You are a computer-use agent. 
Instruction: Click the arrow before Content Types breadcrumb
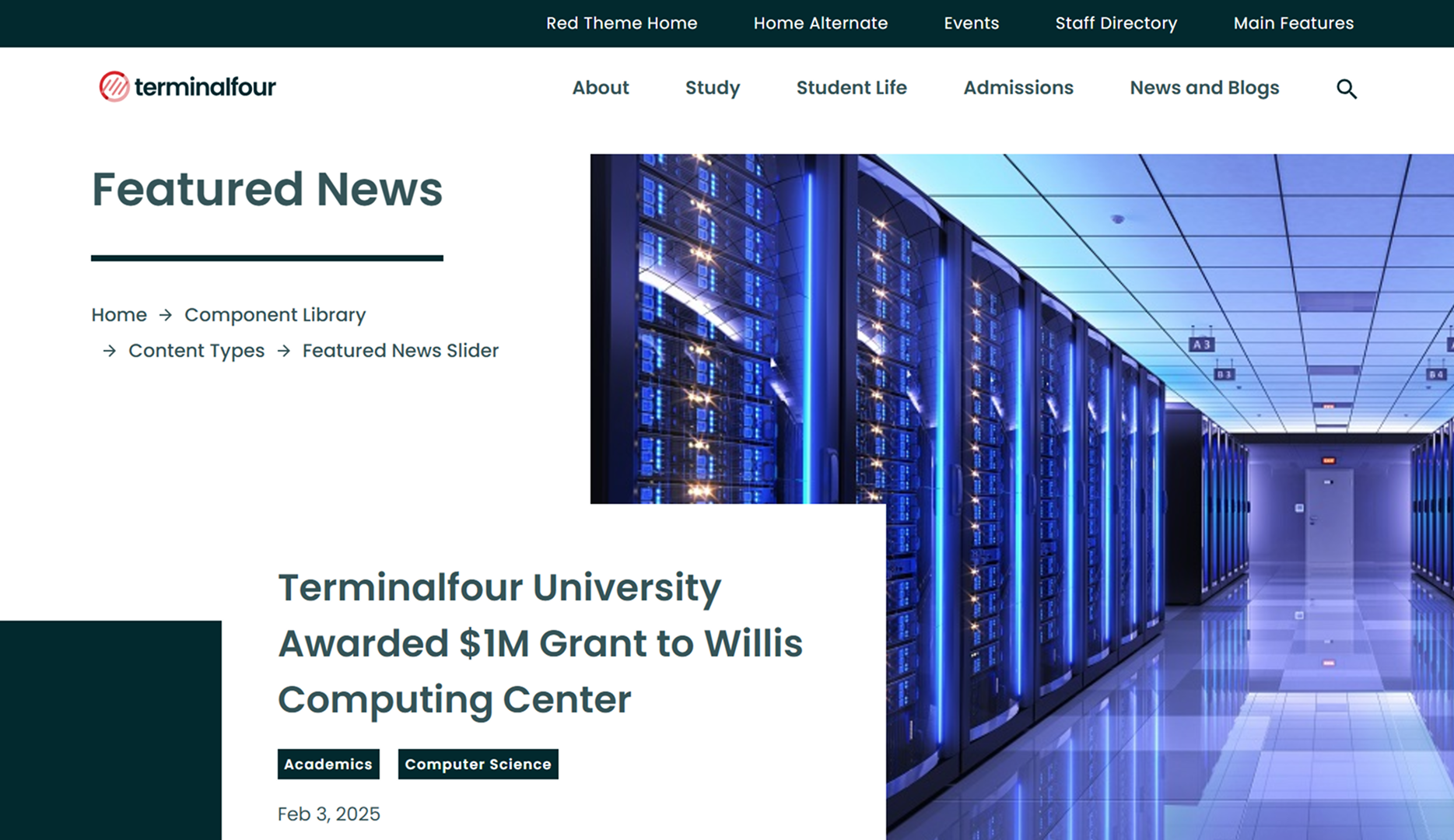pyautogui.click(x=108, y=351)
